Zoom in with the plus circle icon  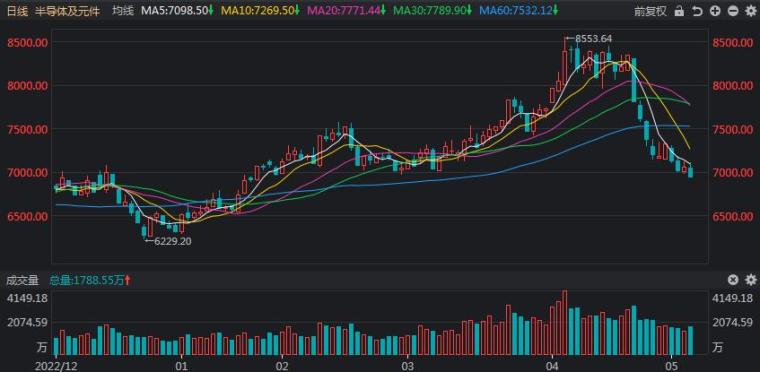pyautogui.click(x=715, y=11)
